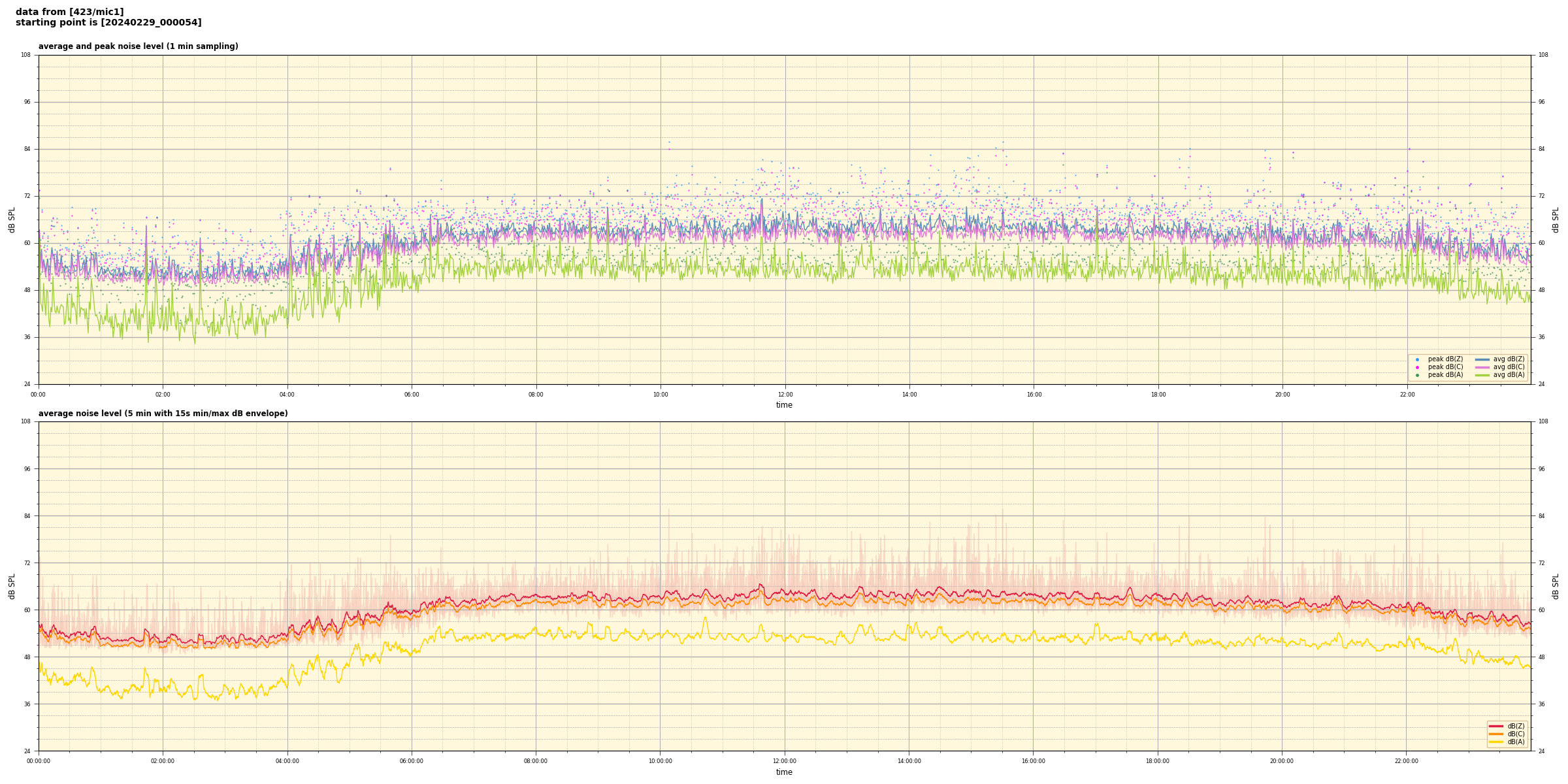Click the peak dB(A) legend marker

pos(1417,375)
